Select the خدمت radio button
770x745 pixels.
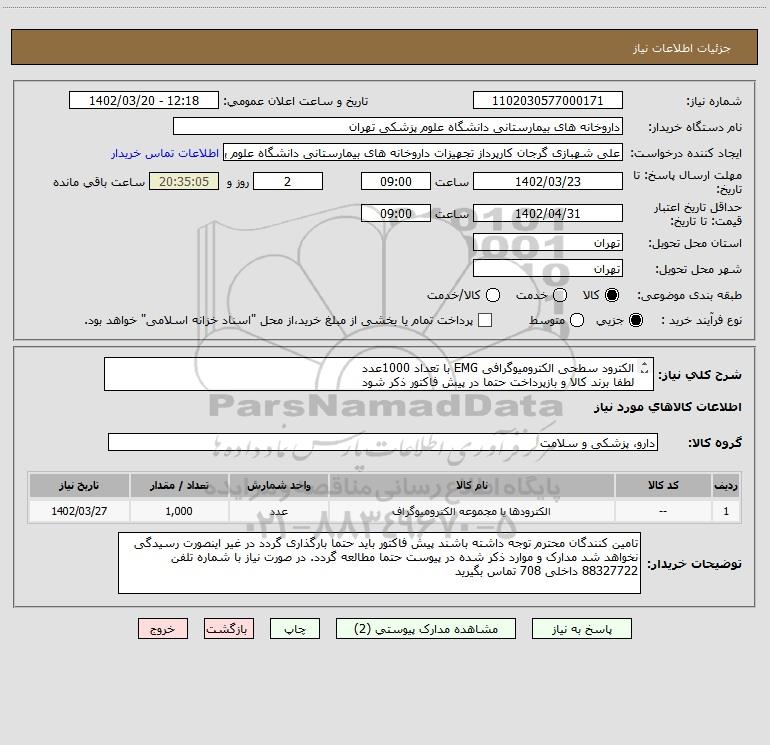tap(560, 295)
